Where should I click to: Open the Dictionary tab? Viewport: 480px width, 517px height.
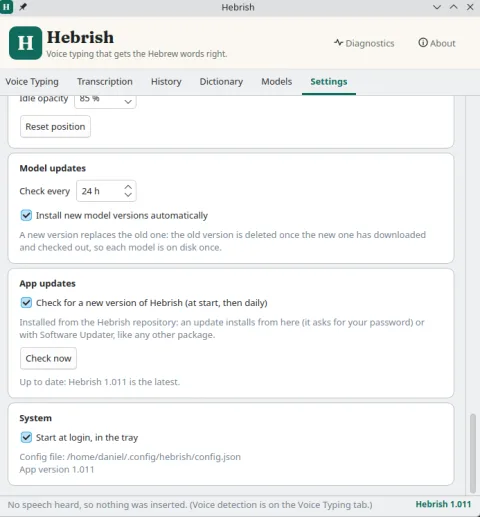(221, 82)
